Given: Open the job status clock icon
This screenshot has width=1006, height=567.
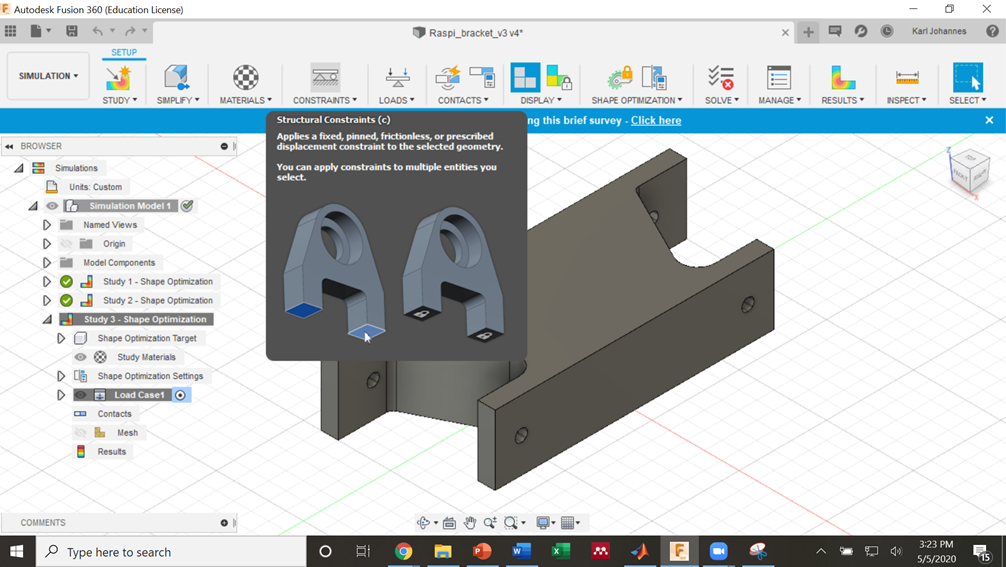Looking at the screenshot, I should 887,31.
